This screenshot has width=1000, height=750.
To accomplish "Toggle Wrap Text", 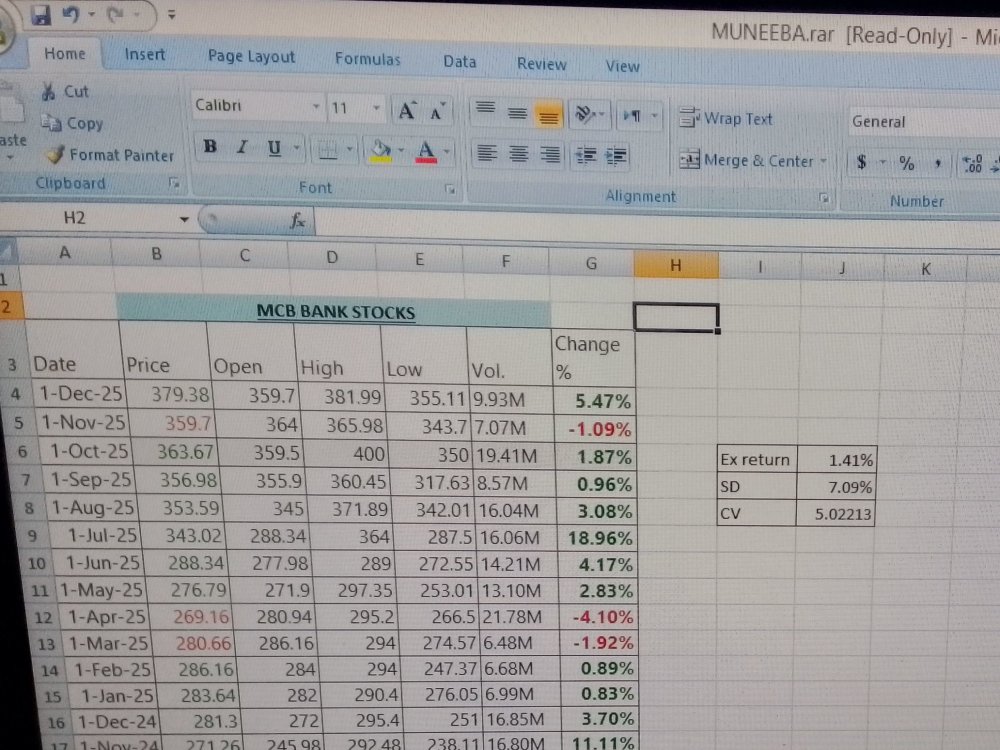I will coord(726,118).
